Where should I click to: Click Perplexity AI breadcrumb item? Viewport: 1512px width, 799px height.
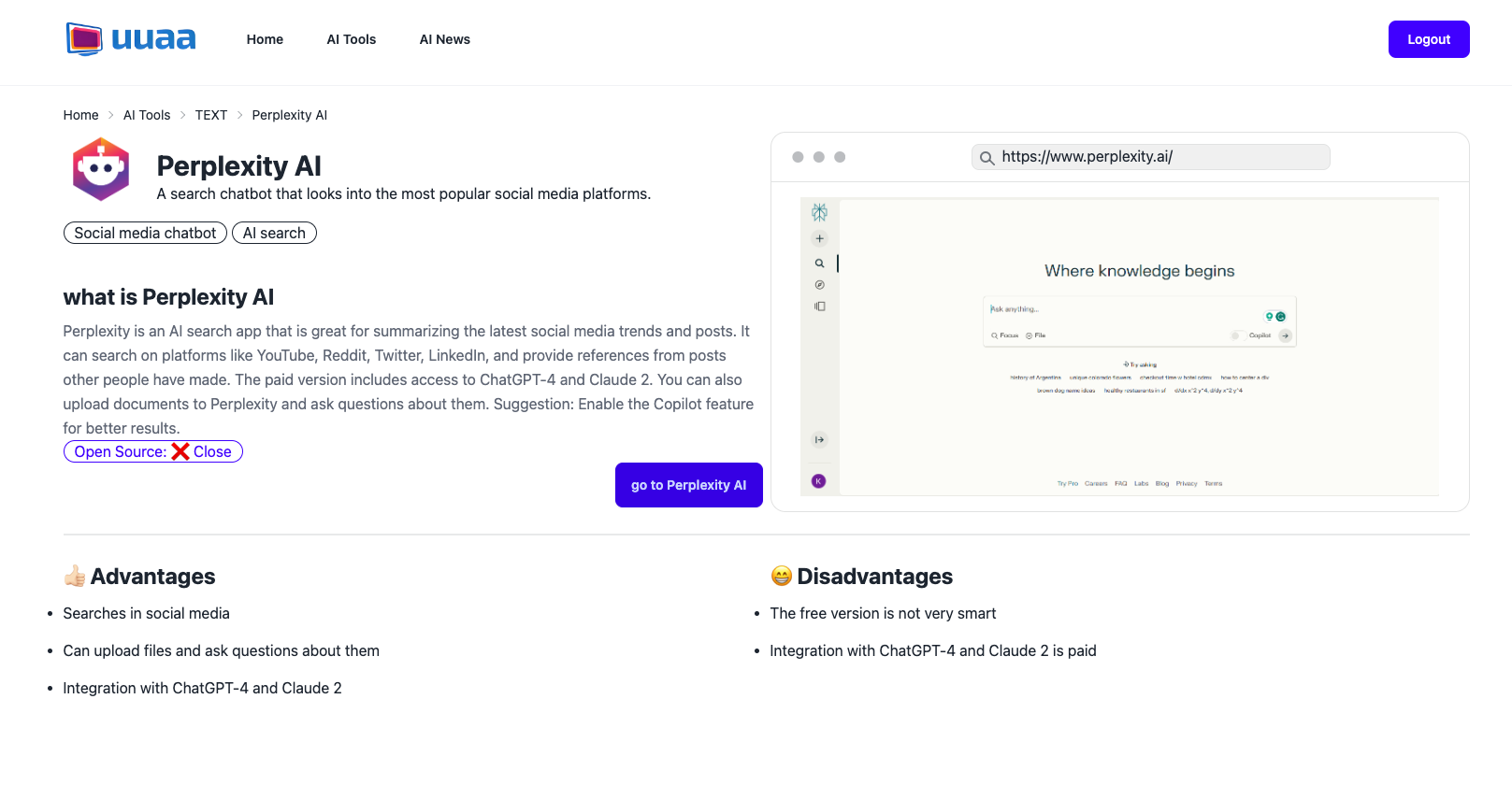(290, 115)
